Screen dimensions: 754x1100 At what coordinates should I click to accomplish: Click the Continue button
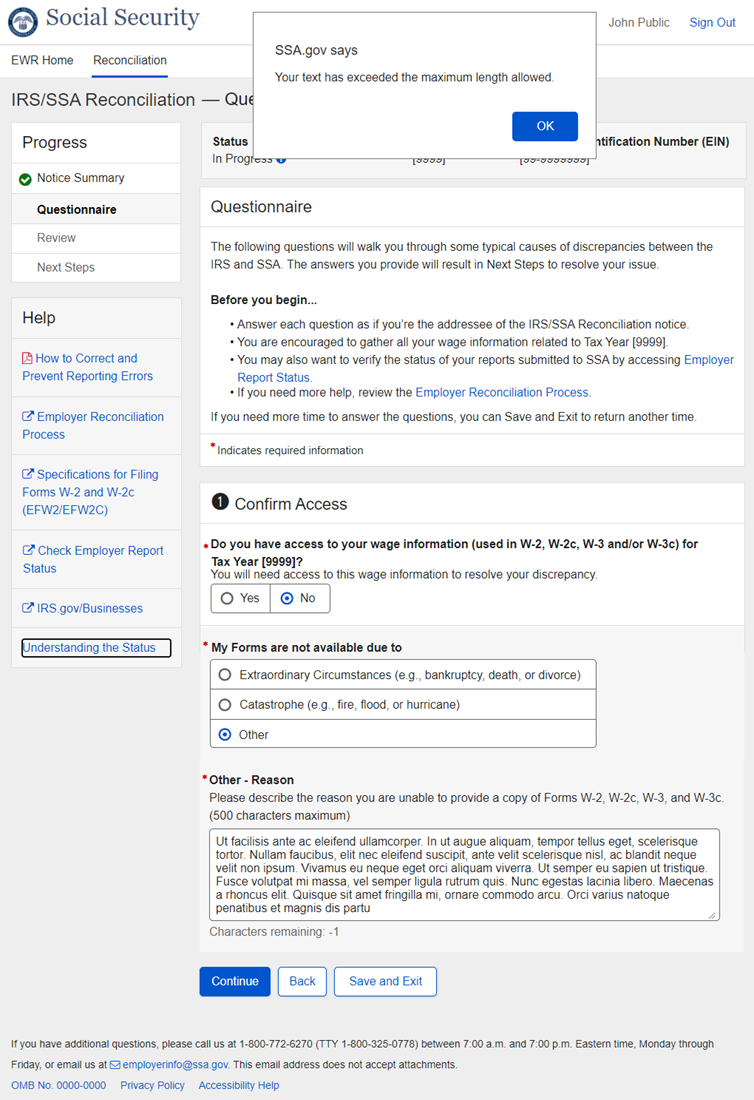point(235,981)
